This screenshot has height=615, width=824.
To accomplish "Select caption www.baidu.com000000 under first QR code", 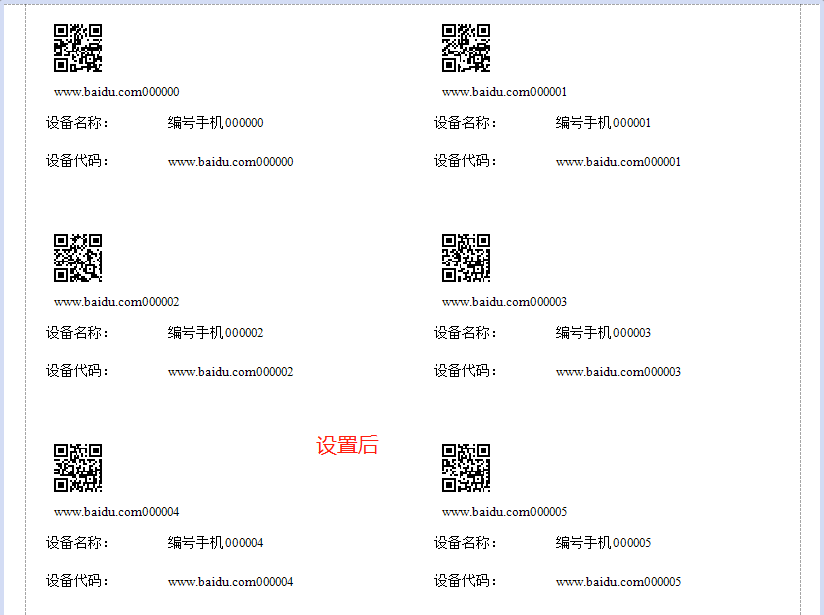I will [x=117, y=92].
